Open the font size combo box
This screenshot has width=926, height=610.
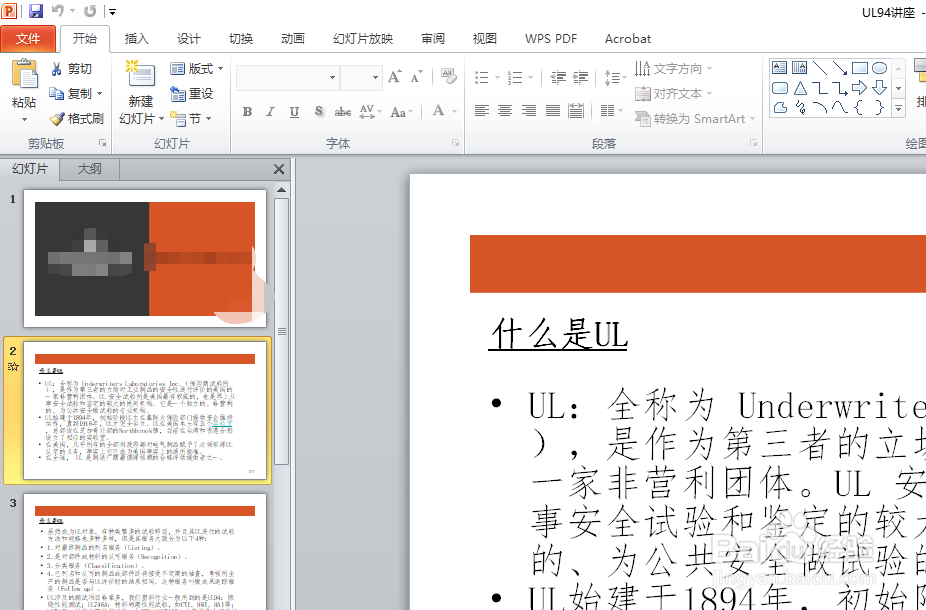point(361,77)
